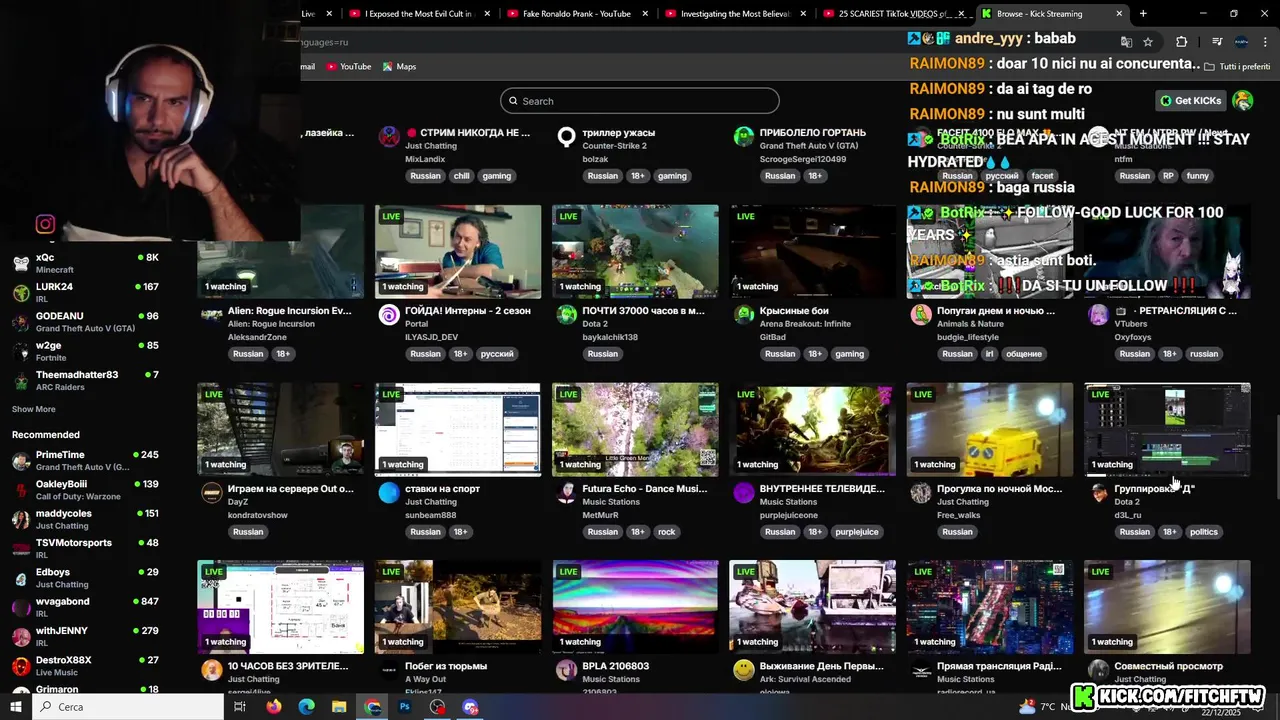Click the Get KICKs button
The width and height of the screenshot is (1280, 720).
click(1192, 100)
